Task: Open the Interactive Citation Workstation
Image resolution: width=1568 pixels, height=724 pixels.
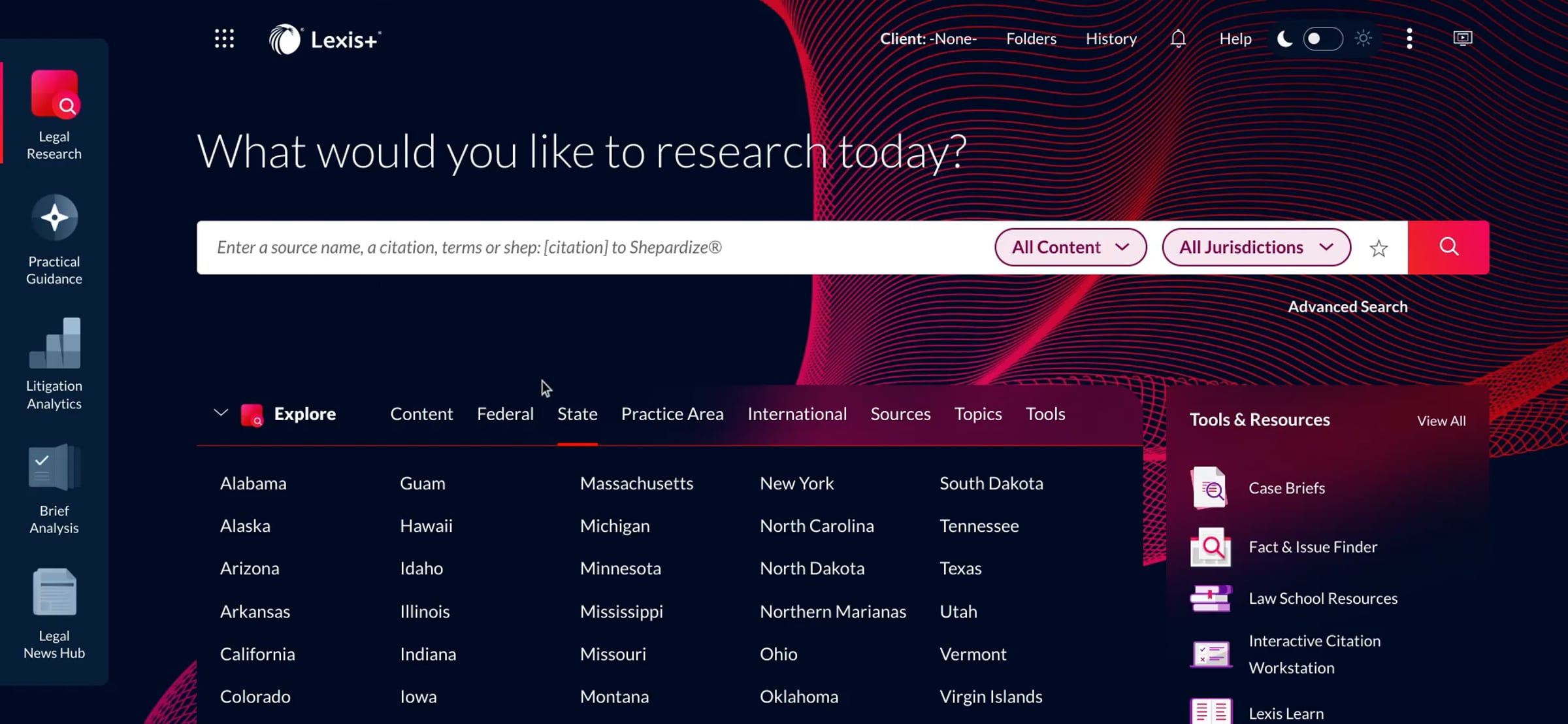Action: (x=1315, y=653)
